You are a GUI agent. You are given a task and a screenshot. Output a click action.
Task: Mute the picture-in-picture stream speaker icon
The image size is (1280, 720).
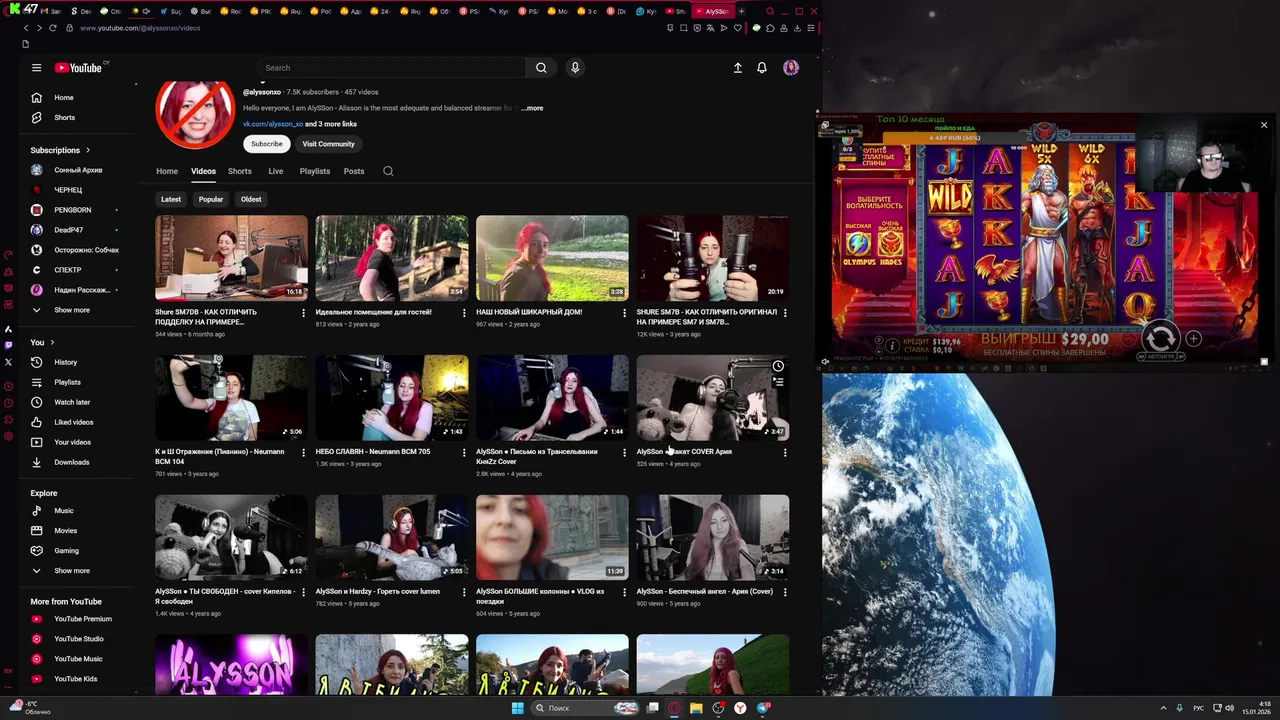826,362
